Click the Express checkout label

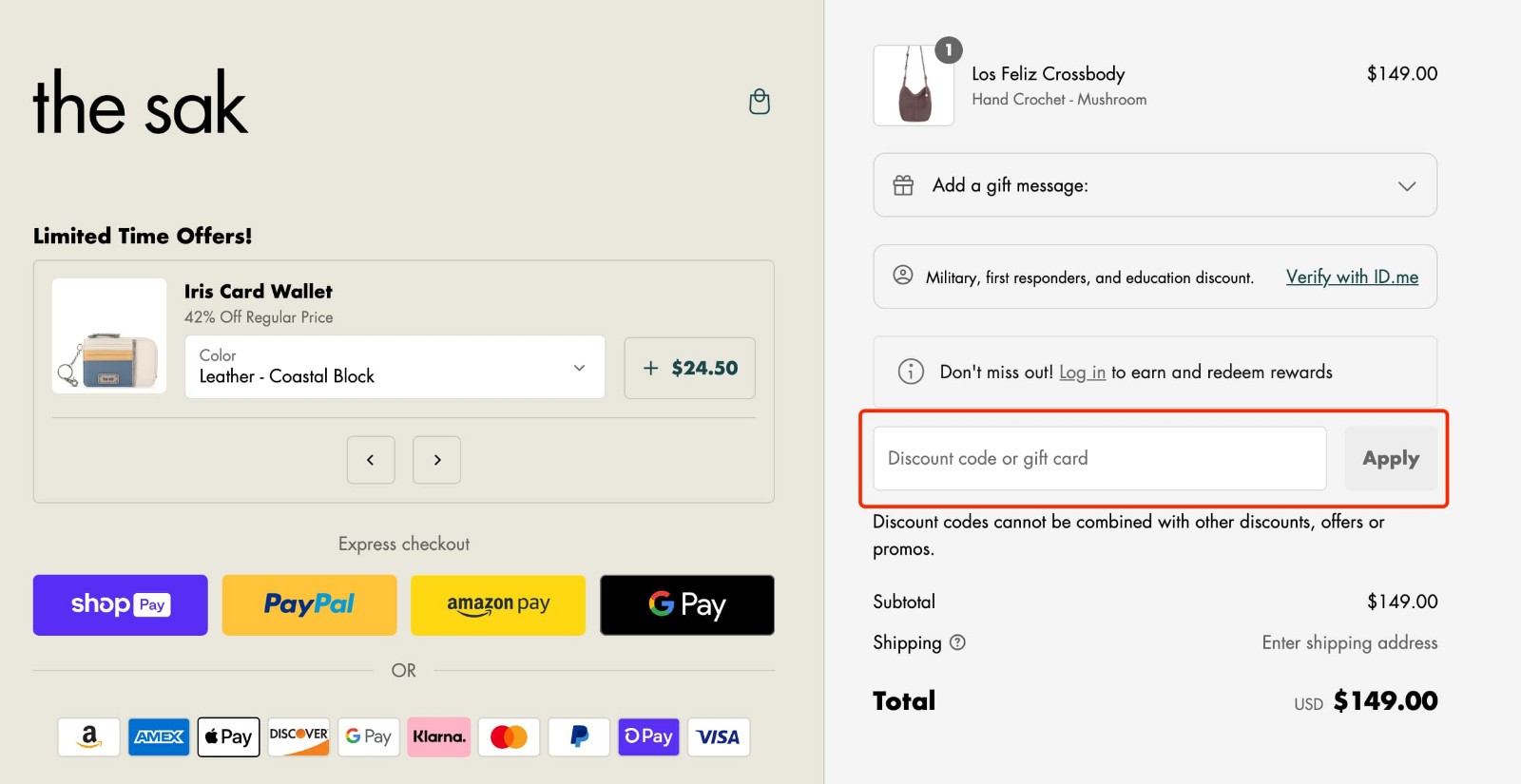(404, 544)
